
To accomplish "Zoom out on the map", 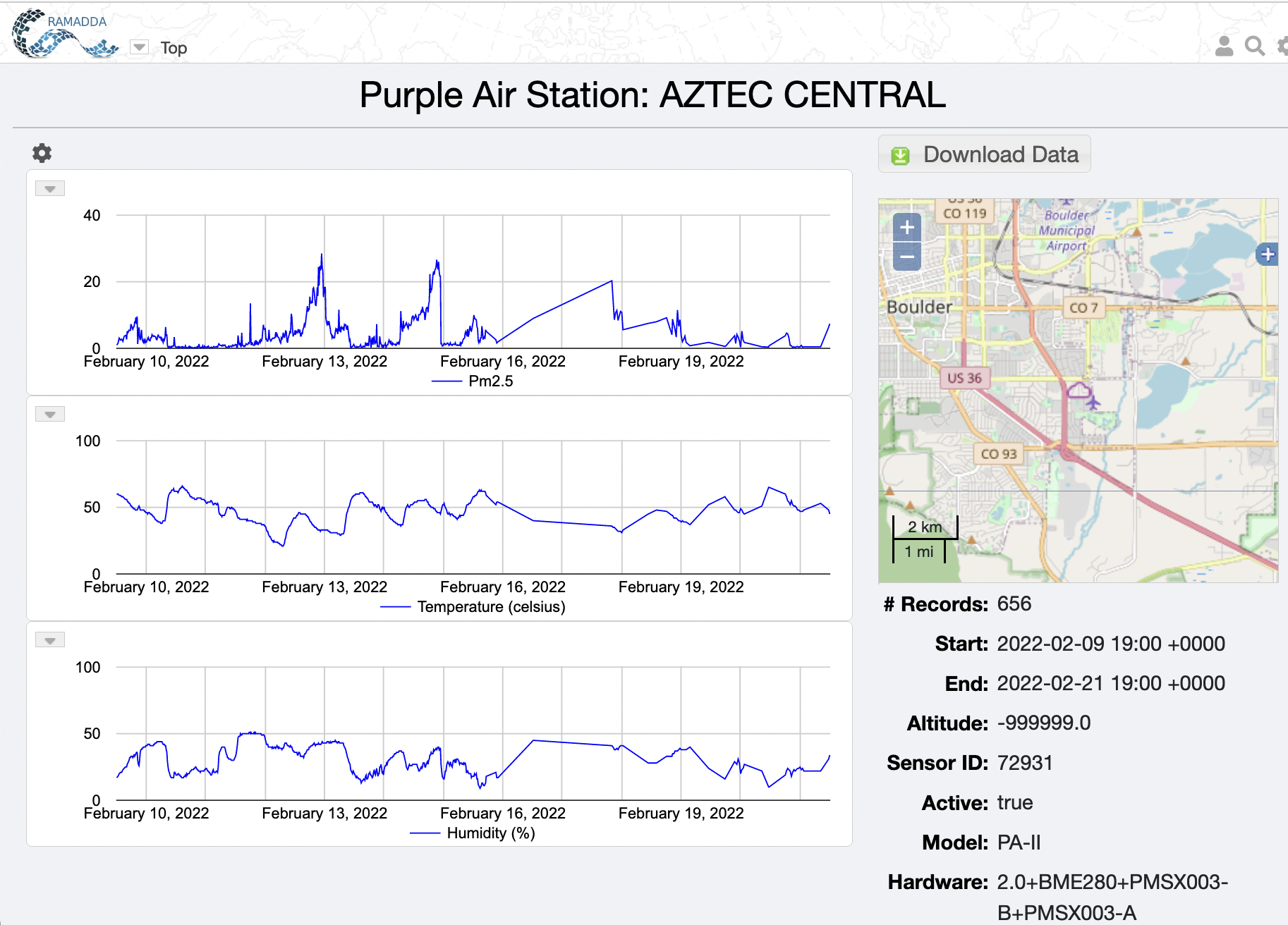I will click(907, 257).
